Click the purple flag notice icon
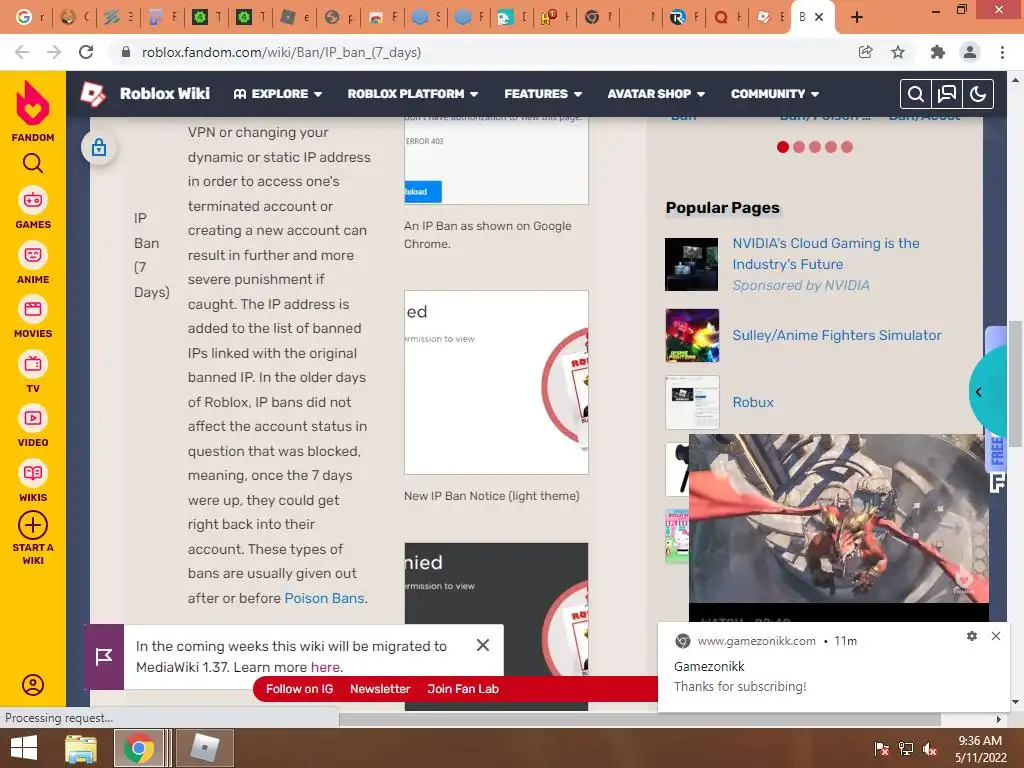 coord(104,657)
